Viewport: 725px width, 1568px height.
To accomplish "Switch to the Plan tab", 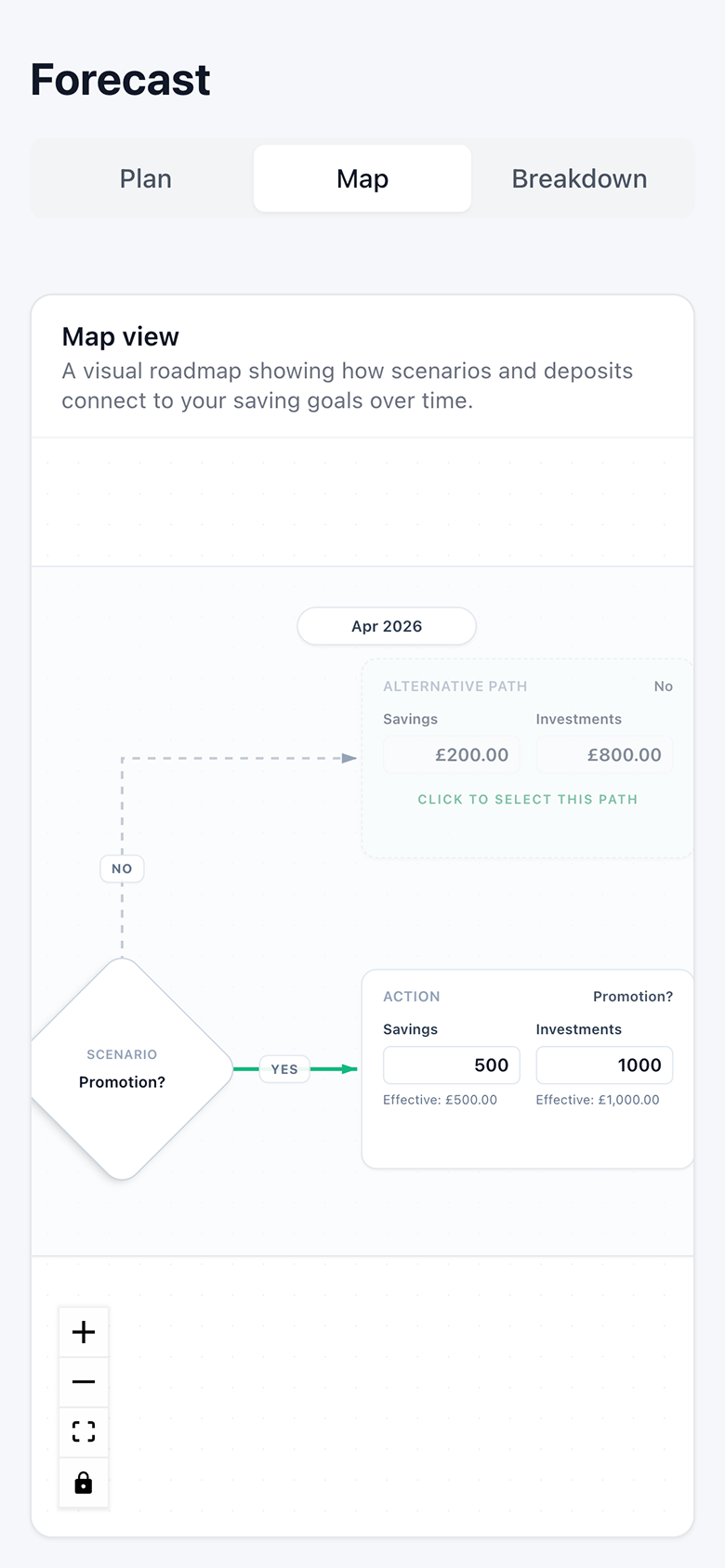I will [x=145, y=178].
